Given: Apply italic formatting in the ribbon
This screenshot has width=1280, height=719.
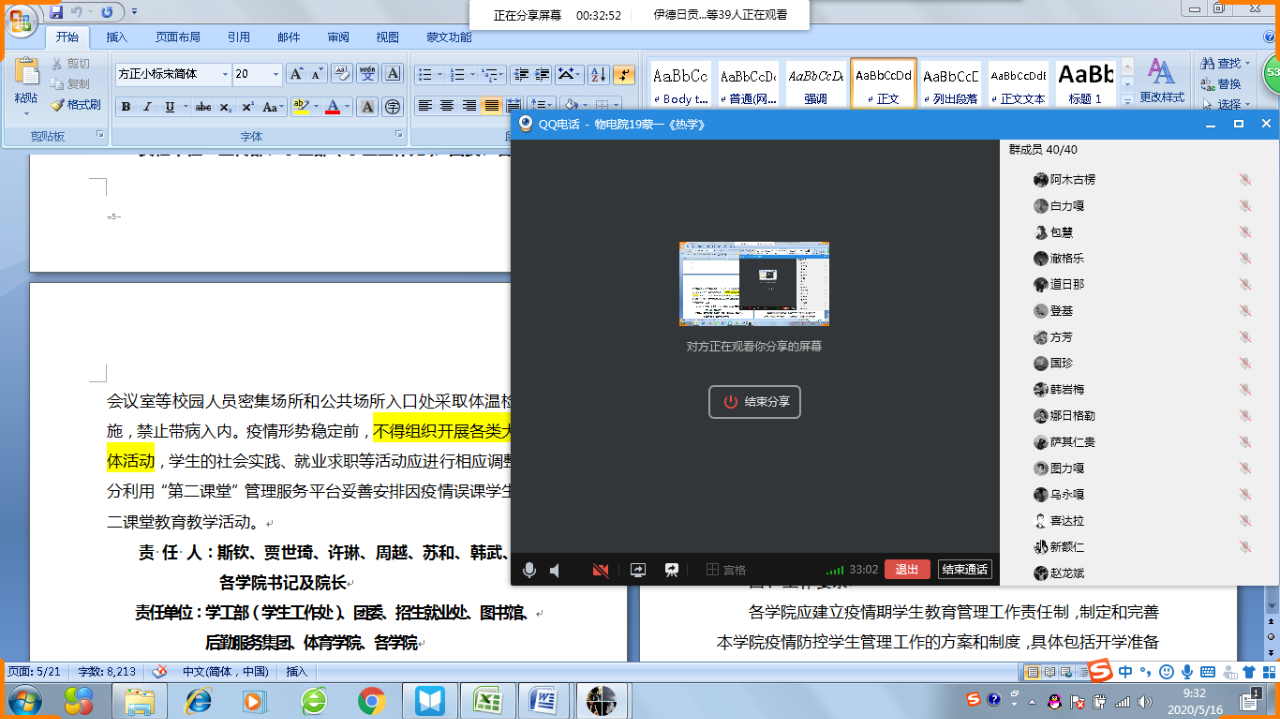Looking at the screenshot, I should coord(147,107).
